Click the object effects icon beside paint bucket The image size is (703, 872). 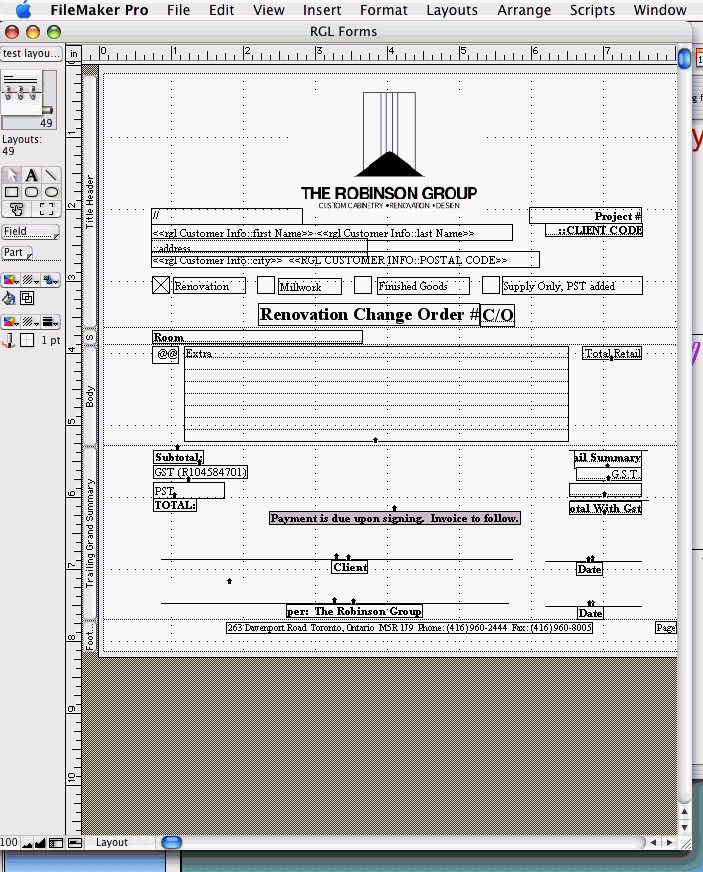pos(27,298)
